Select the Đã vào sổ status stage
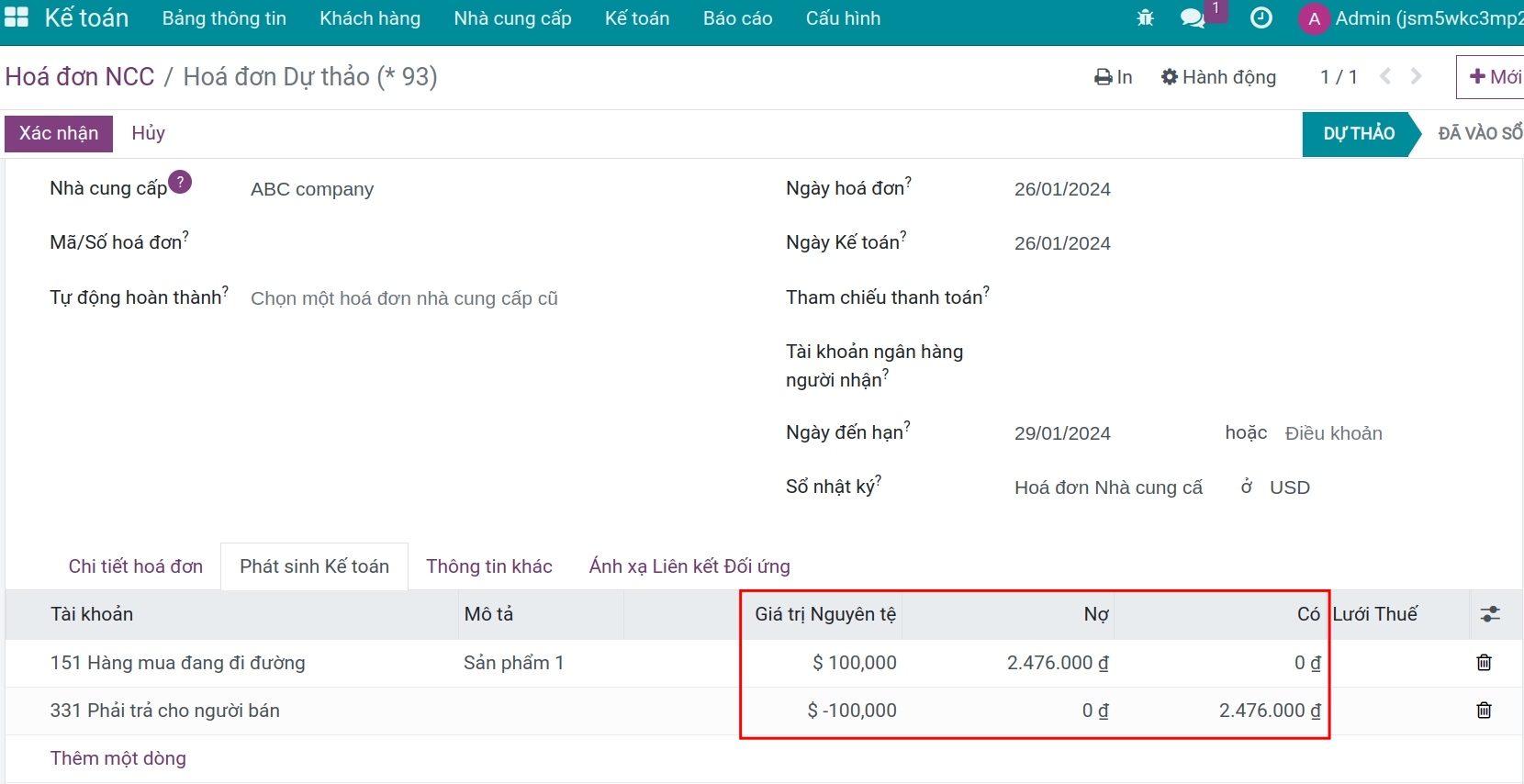1524x784 pixels. click(1479, 134)
